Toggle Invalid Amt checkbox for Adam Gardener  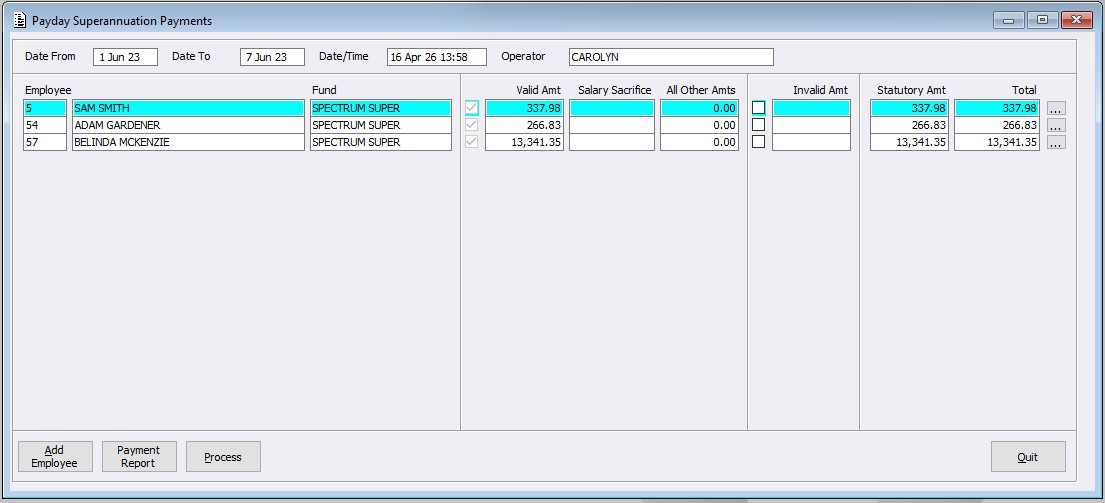(x=758, y=125)
